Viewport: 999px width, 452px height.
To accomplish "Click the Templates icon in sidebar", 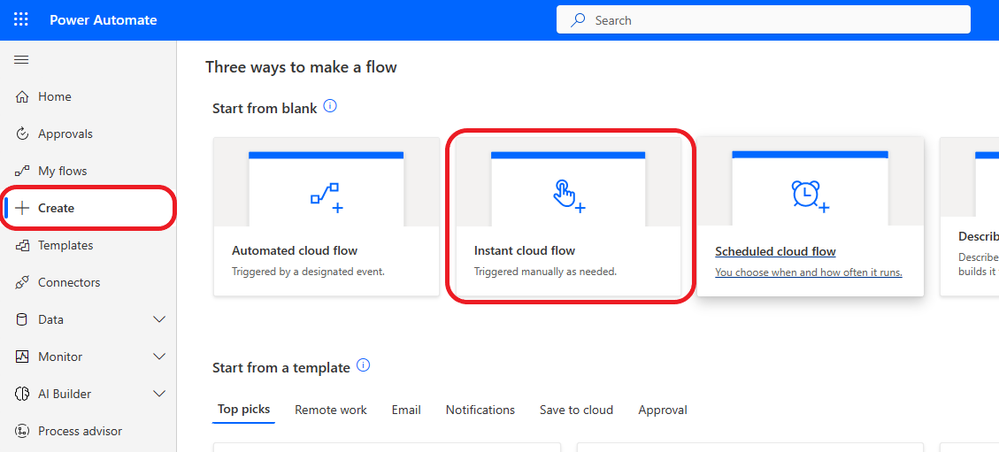I will 22,245.
